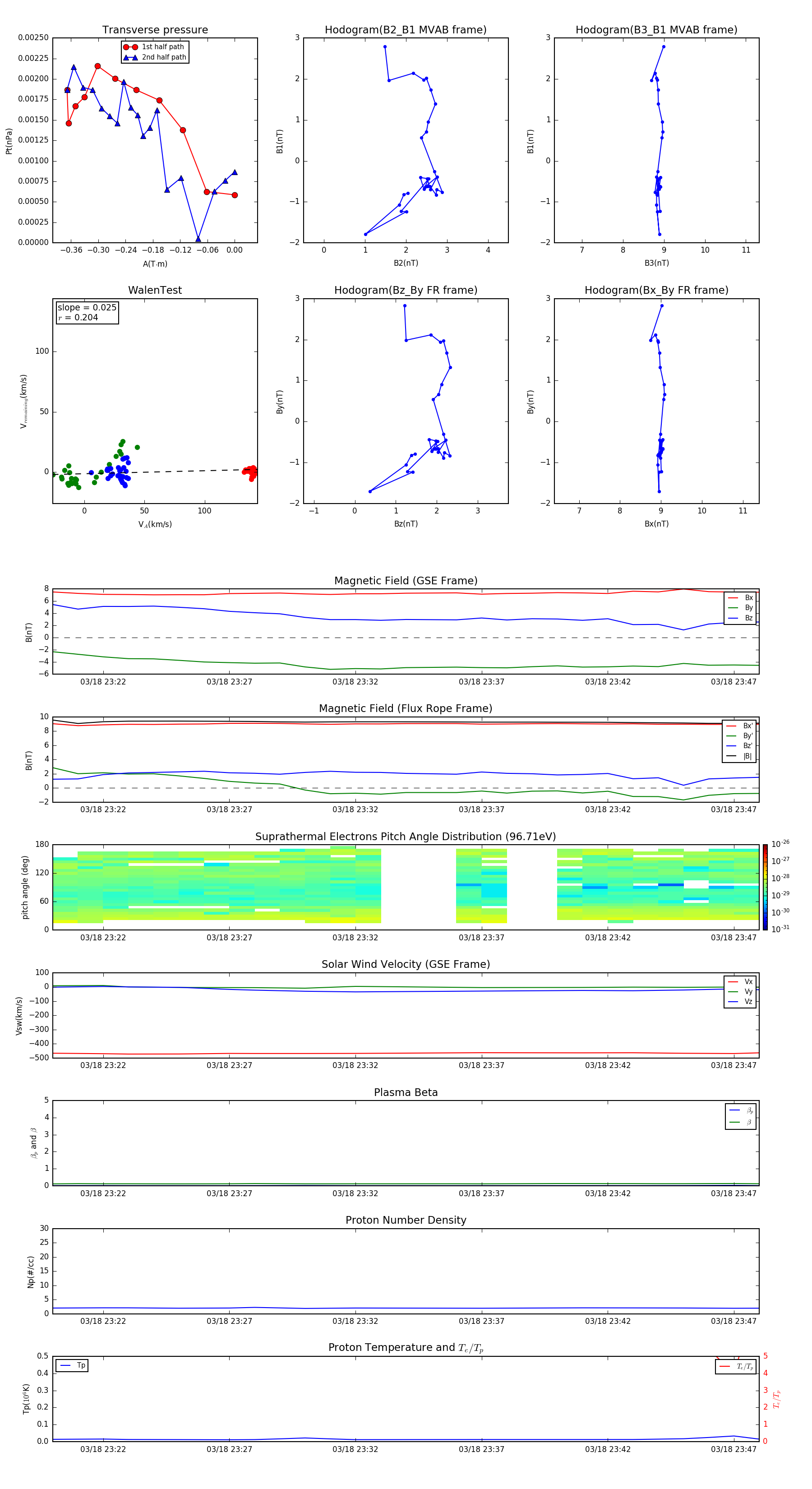Click the '03/18 23:32' tick under GSE panel

click(x=355, y=681)
